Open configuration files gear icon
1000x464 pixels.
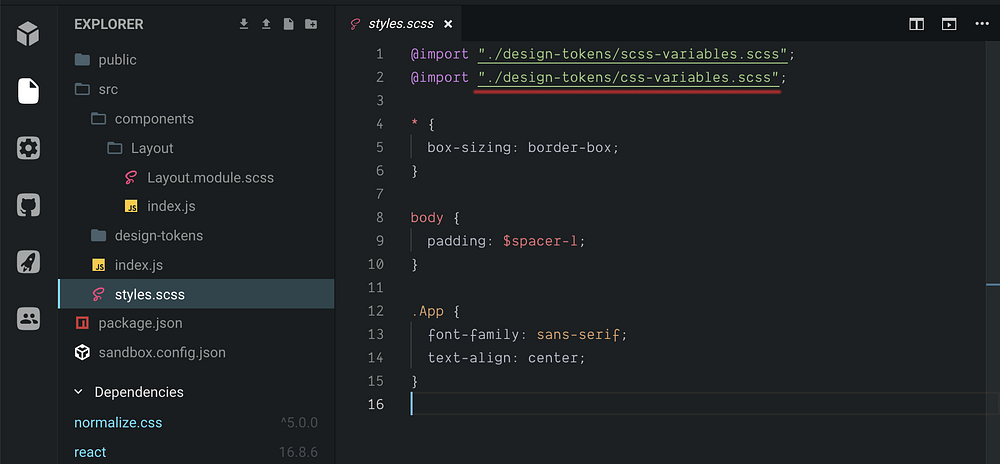coord(28,148)
